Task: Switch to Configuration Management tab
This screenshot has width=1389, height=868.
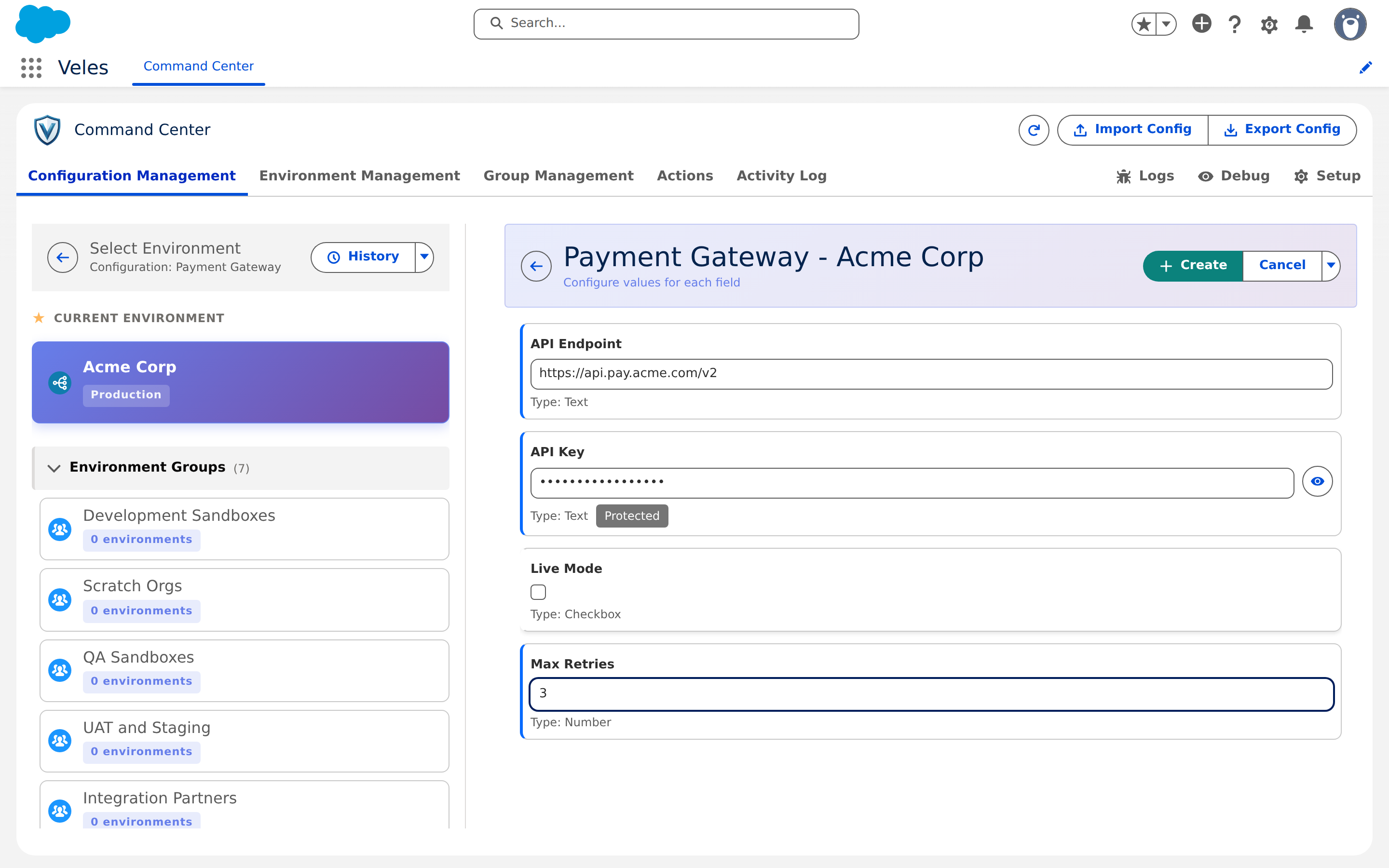Action: pyautogui.click(x=132, y=176)
